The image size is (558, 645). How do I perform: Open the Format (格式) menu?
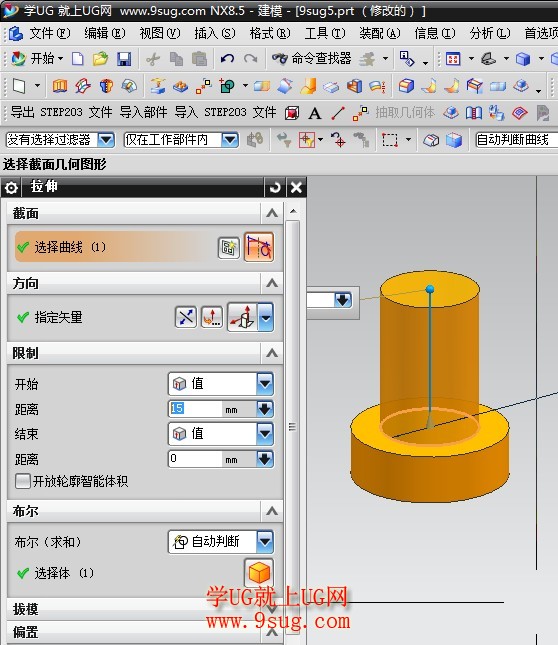(x=270, y=33)
